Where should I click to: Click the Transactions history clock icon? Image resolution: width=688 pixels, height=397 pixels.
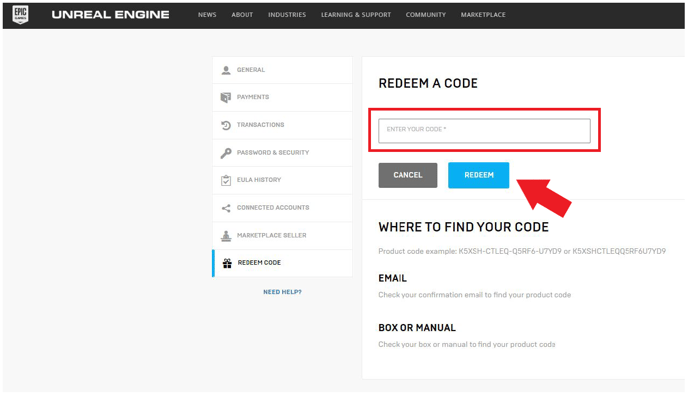(x=226, y=125)
